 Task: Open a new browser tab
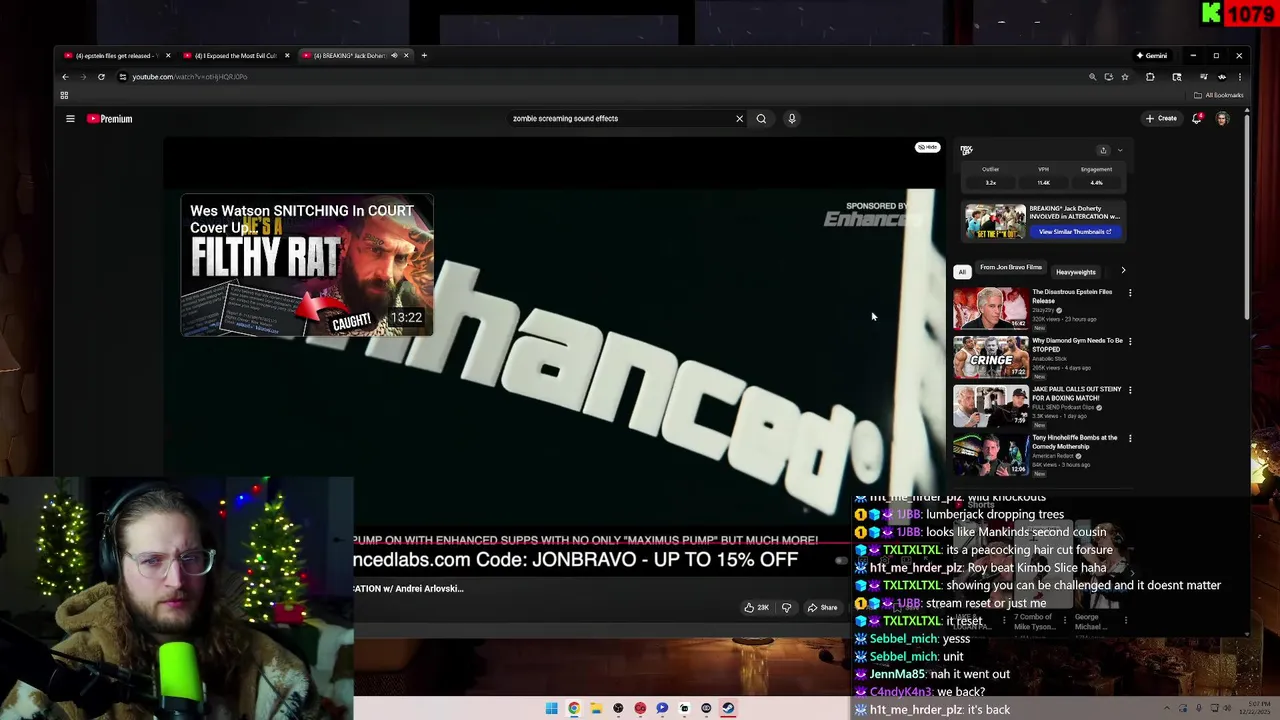(424, 56)
